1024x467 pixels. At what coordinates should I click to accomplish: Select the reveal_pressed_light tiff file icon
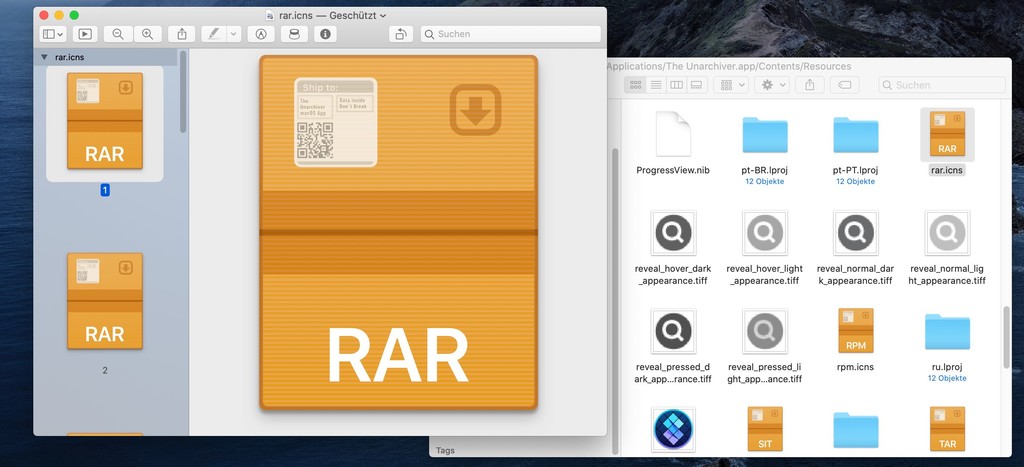765,331
